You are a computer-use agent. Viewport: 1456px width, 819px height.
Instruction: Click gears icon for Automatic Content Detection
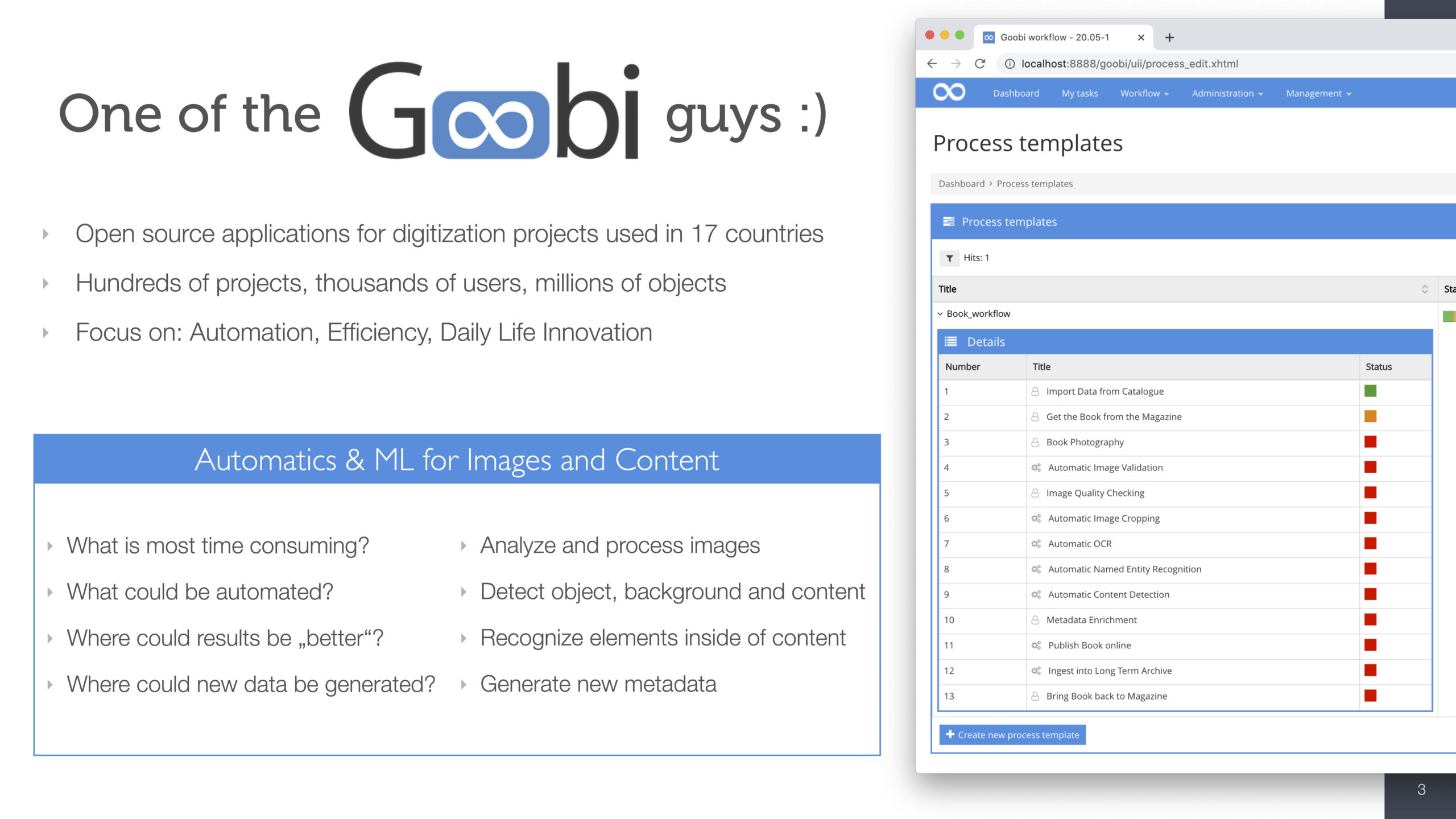click(1036, 594)
